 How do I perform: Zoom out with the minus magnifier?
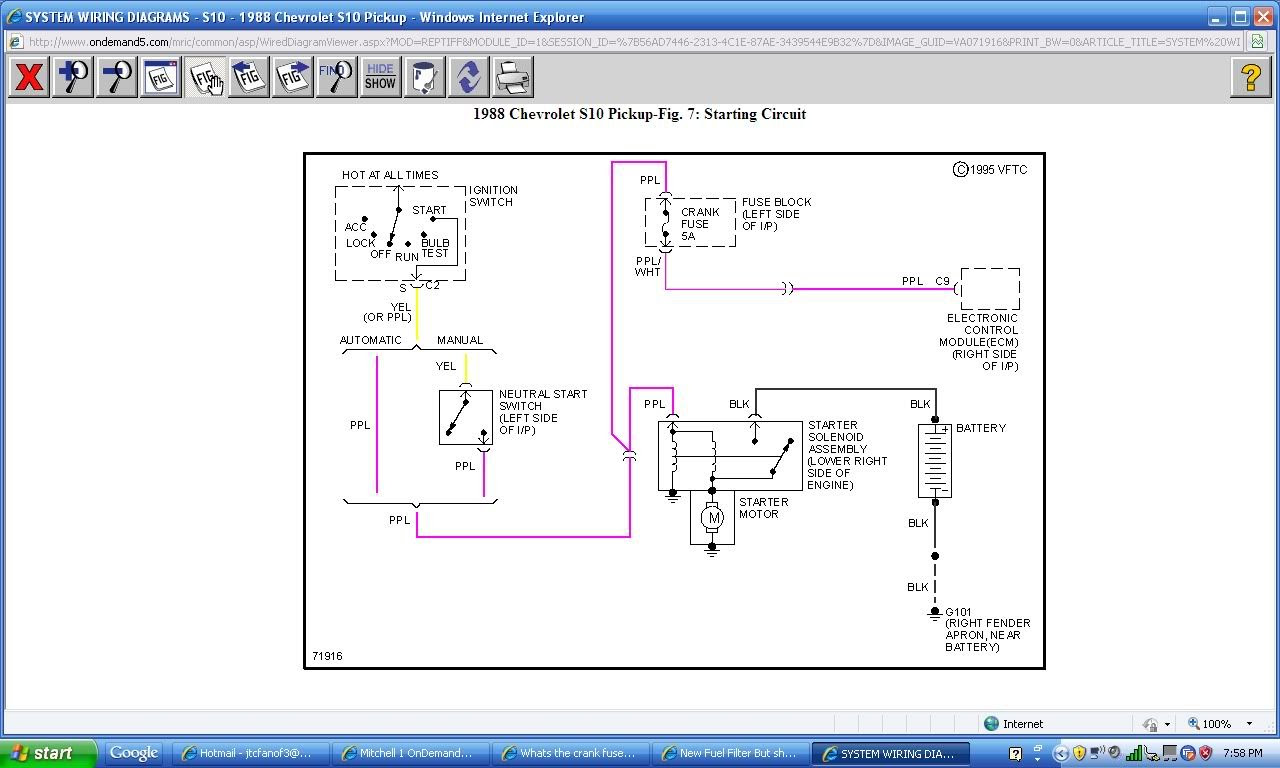coord(117,77)
